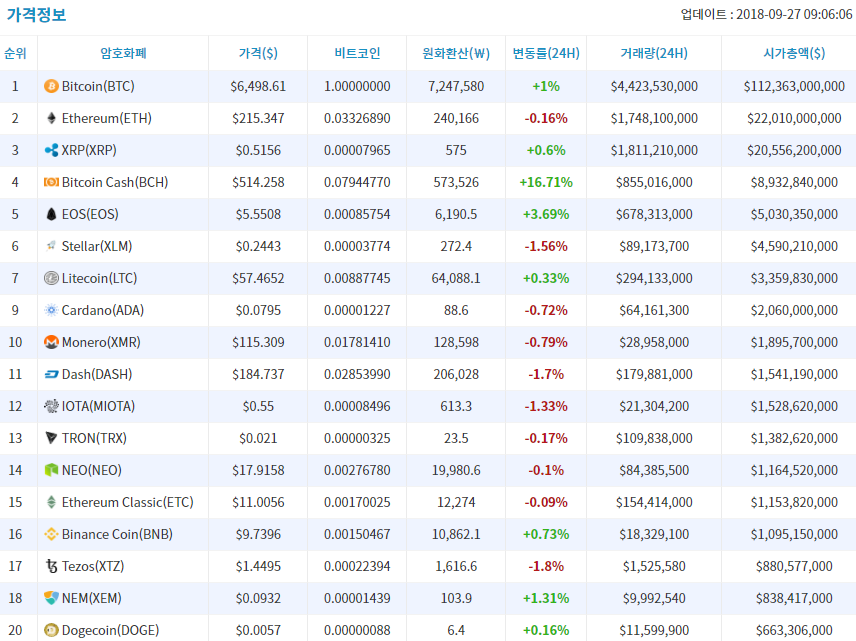856x641 pixels.
Task: Open the Ethereum Classic(ETC) coin name
Action: coord(128,502)
